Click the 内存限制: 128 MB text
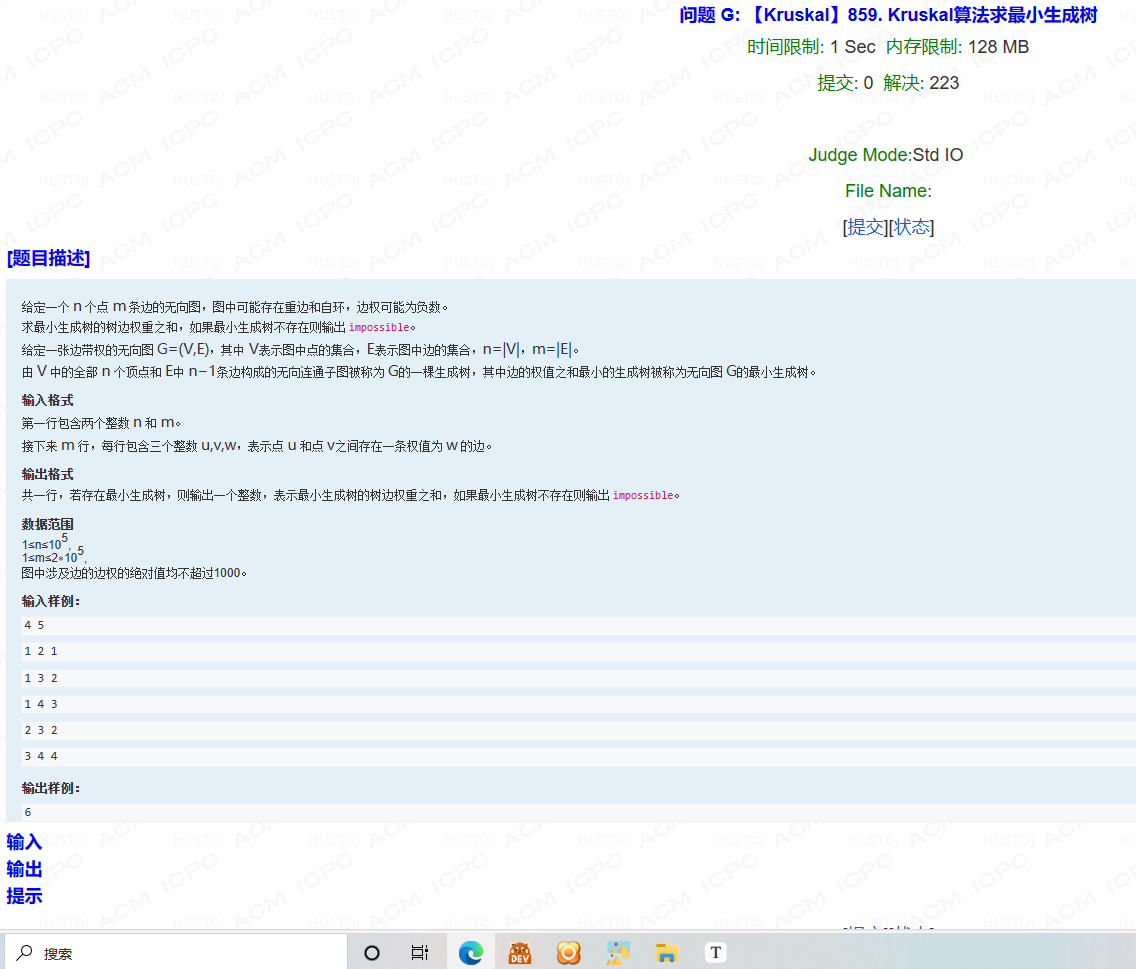This screenshot has width=1136, height=969. (957, 47)
